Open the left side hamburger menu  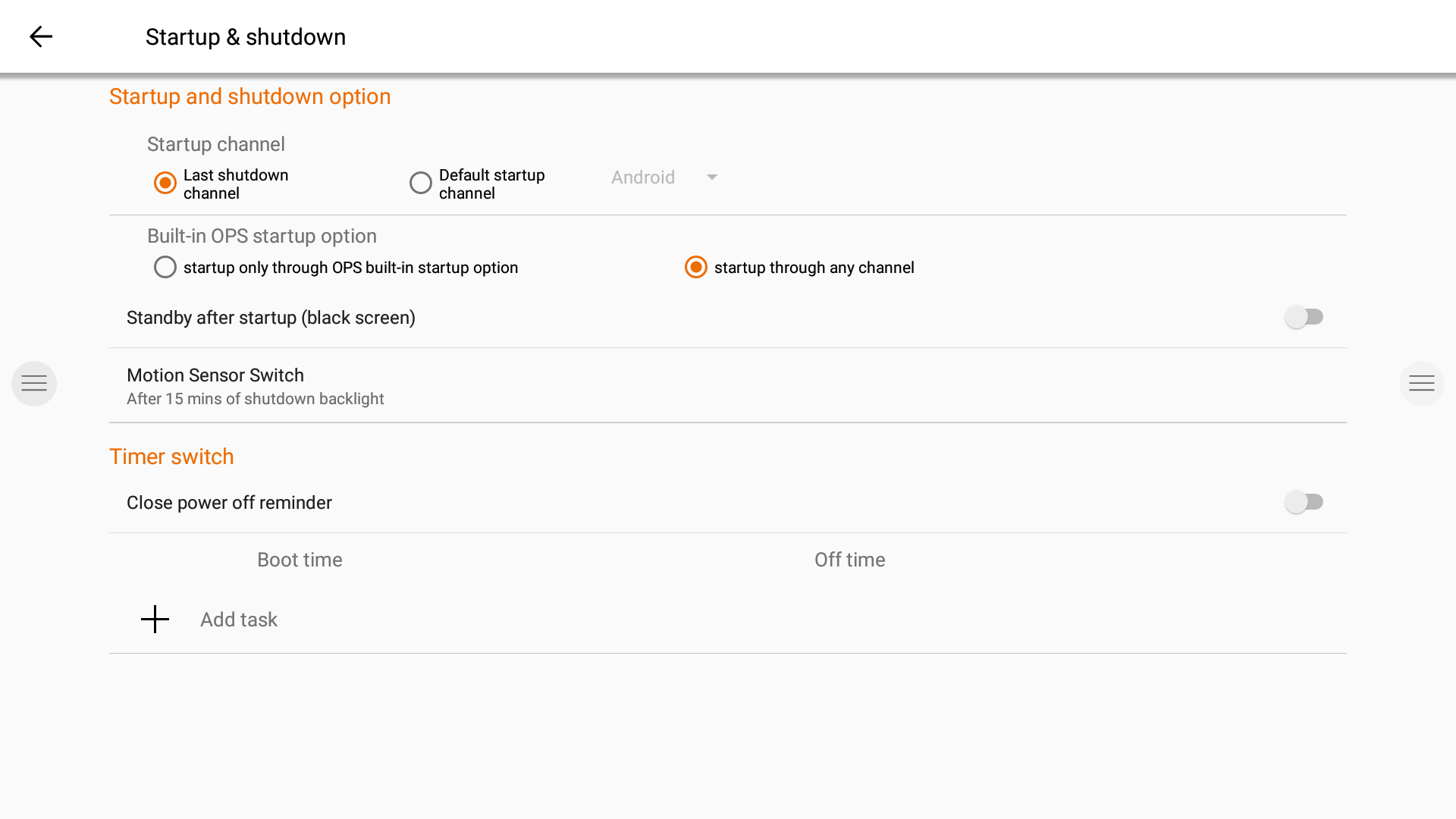point(34,384)
